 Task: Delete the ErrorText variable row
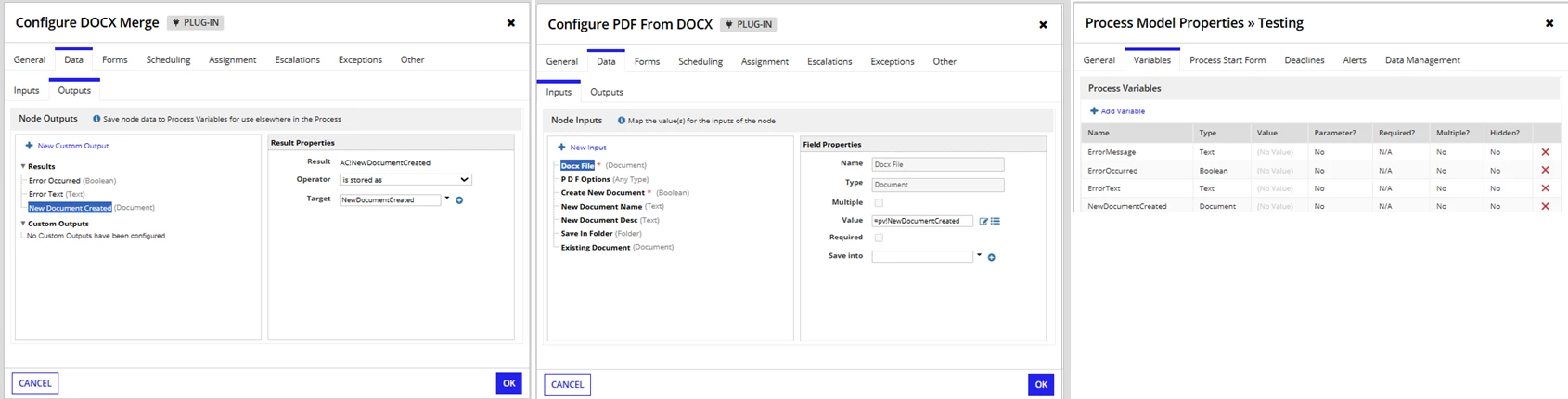click(1545, 188)
